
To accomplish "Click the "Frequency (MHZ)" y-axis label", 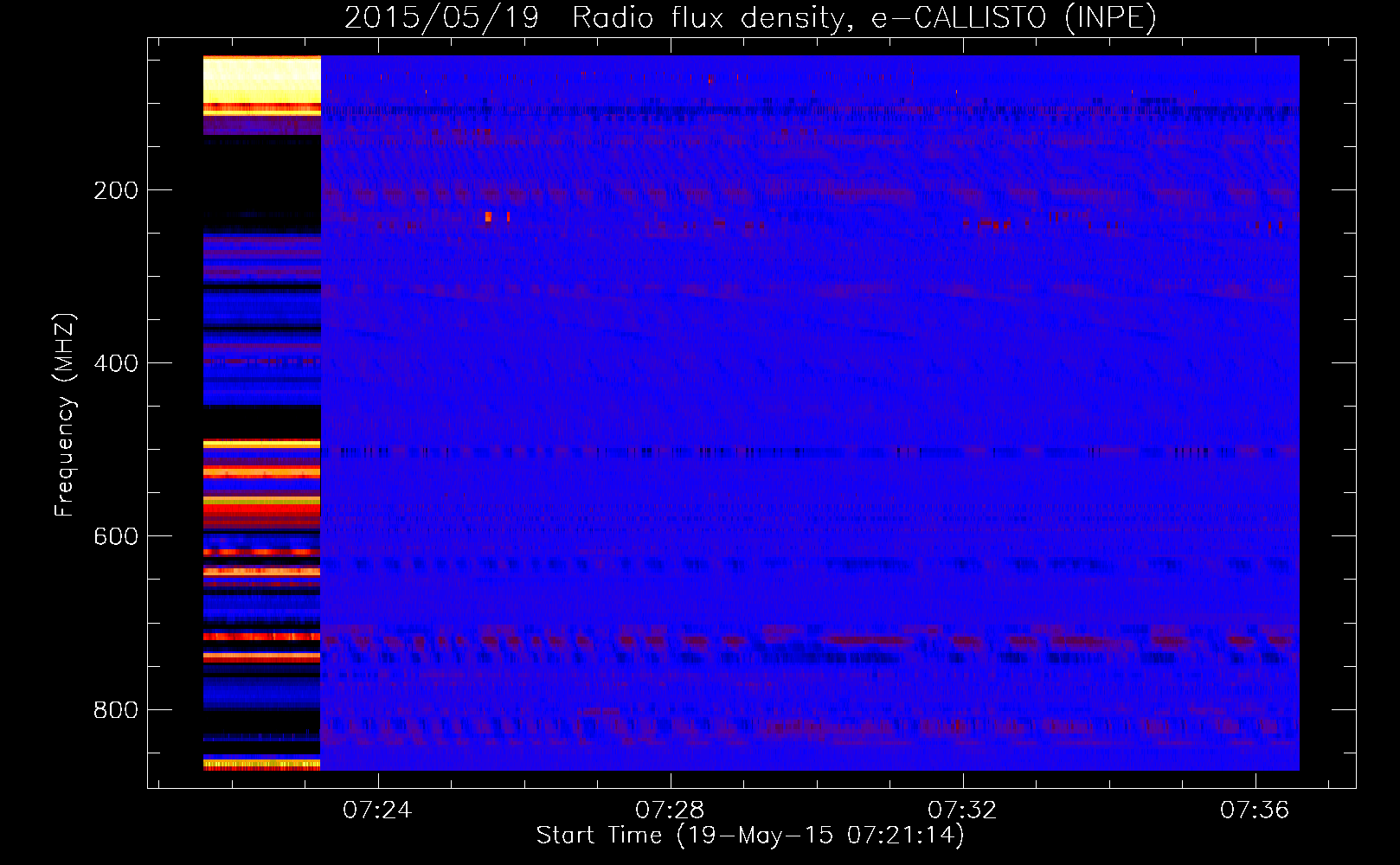I will (x=65, y=415).
